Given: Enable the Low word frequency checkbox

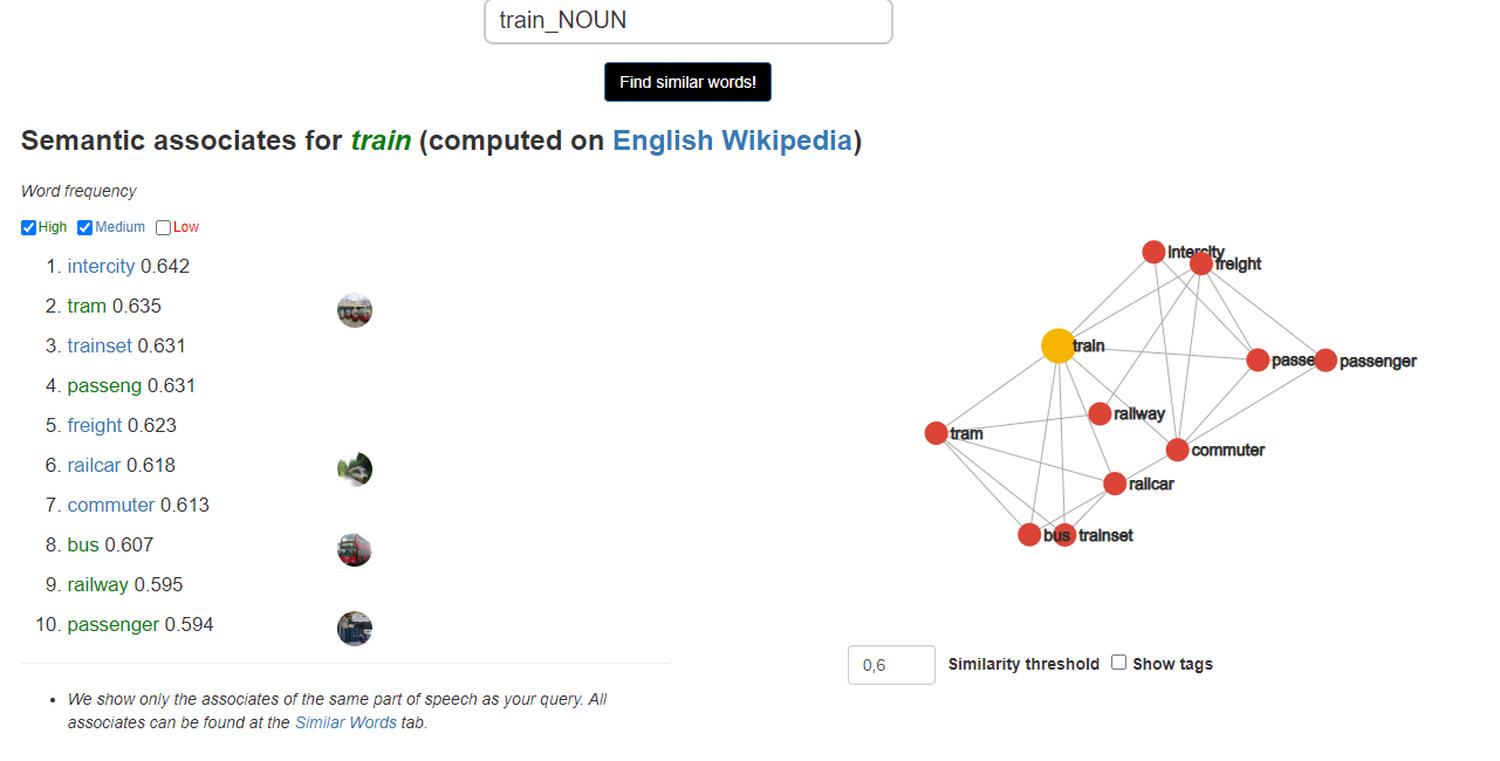Looking at the screenshot, I should [163, 228].
